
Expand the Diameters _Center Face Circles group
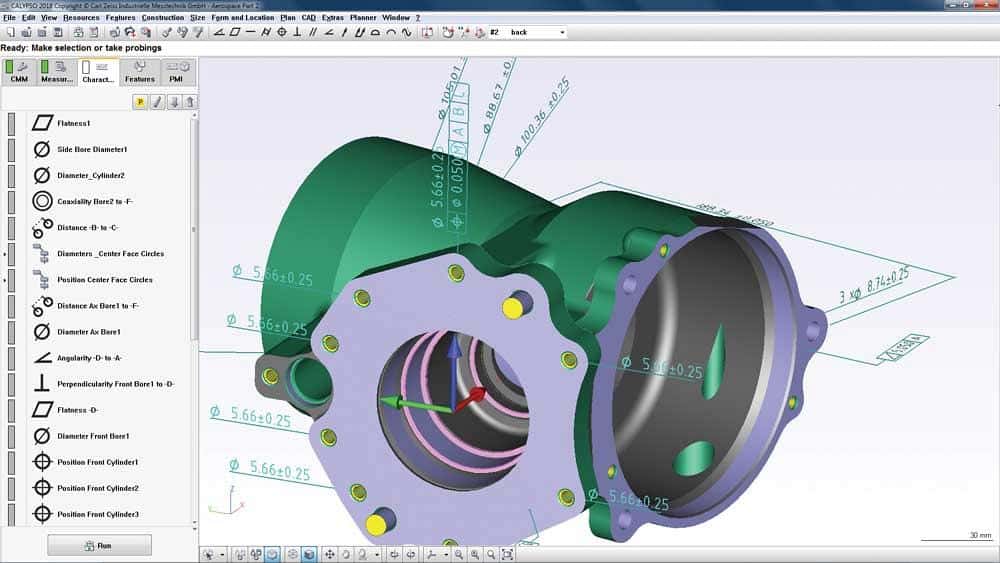4,254
